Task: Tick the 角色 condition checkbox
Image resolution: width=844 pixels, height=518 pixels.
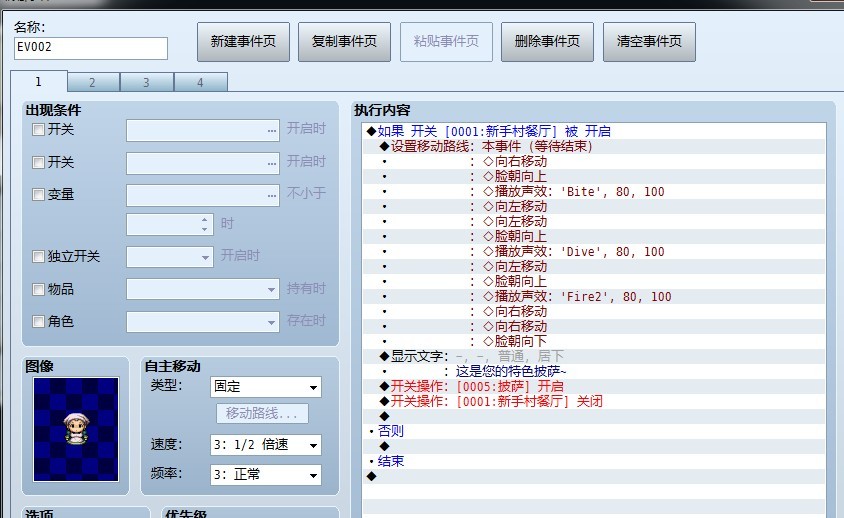Action: [38, 321]
